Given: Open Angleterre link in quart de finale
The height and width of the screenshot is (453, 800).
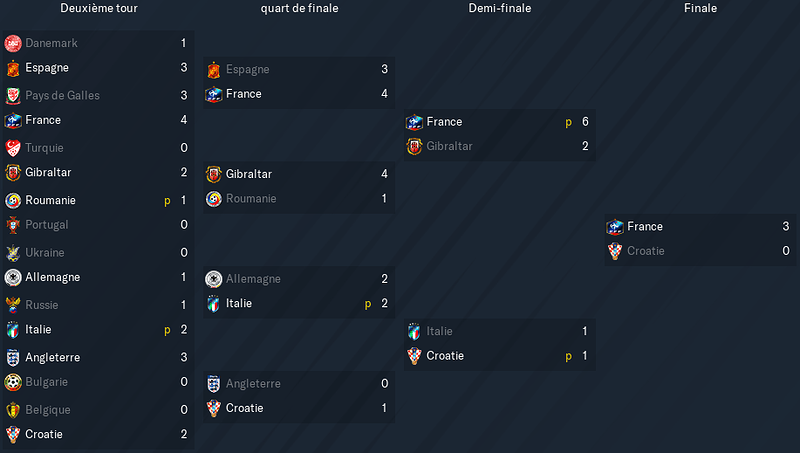Looking at the screenshot, I should (x=253, y=384).
